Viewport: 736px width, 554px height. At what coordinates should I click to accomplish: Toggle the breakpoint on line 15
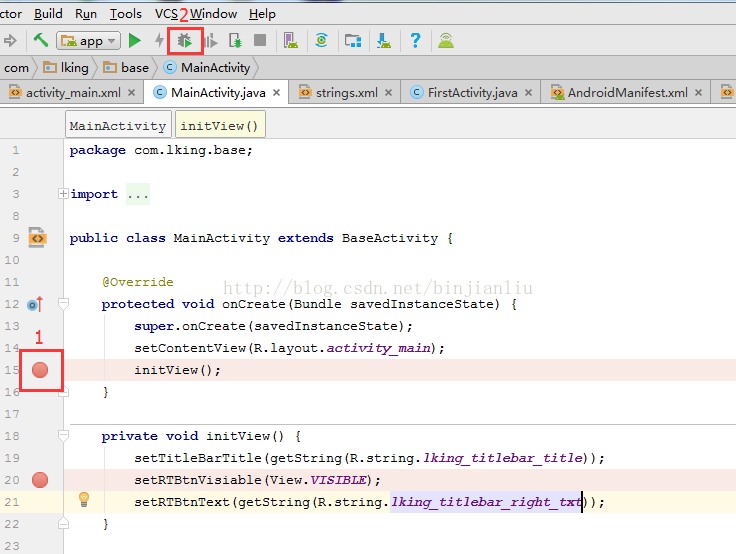[40, 370]
